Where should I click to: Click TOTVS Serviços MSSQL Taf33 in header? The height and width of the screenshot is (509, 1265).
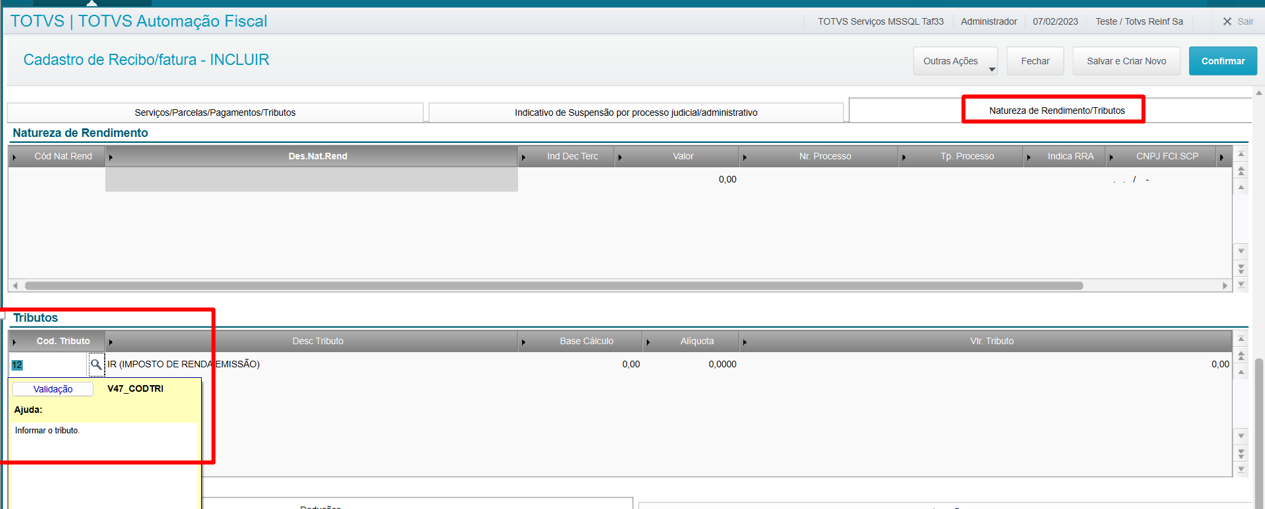click(x=880, y=21)
